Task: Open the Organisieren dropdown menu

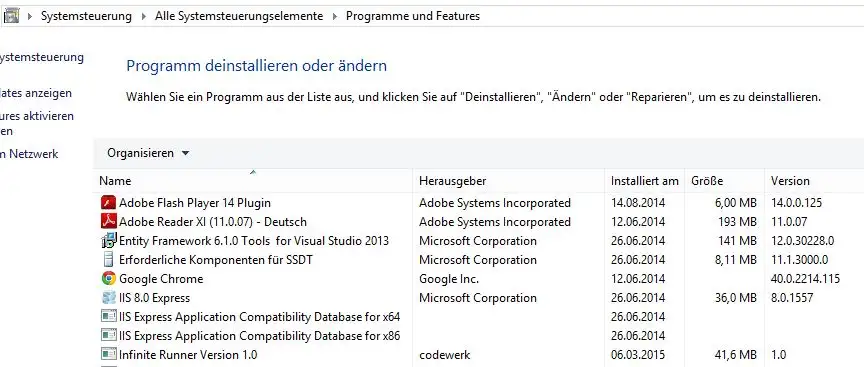Action: coord(148,153)
